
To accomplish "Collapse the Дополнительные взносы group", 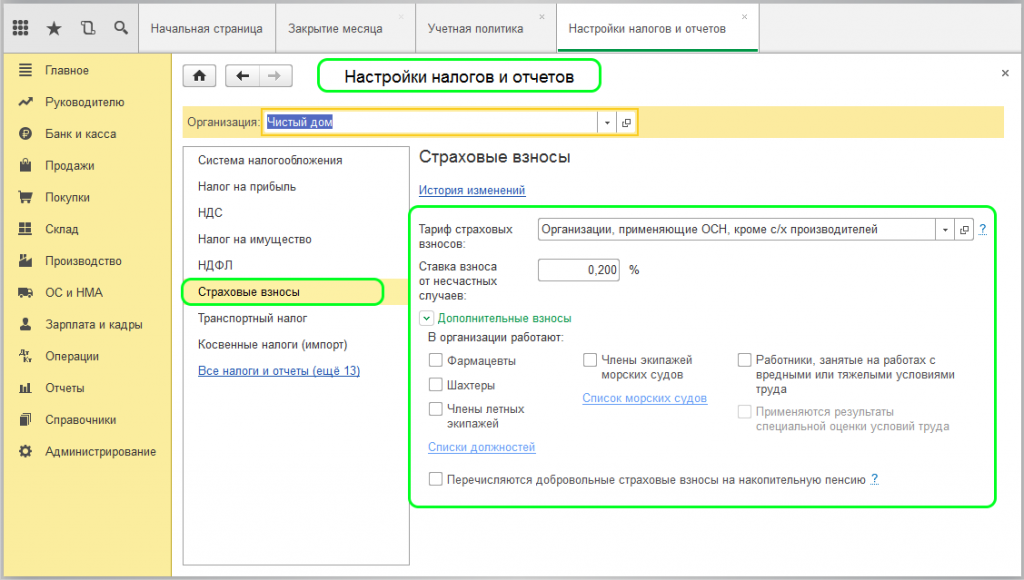I will pos(426,318).
